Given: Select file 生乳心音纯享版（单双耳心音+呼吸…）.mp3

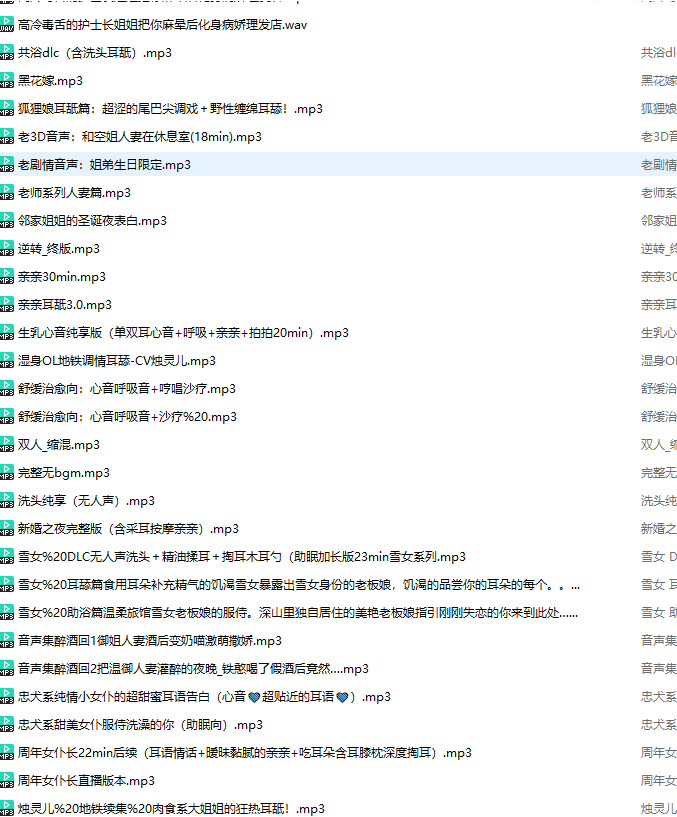Looking at the screenshot, I should point(183,332).
